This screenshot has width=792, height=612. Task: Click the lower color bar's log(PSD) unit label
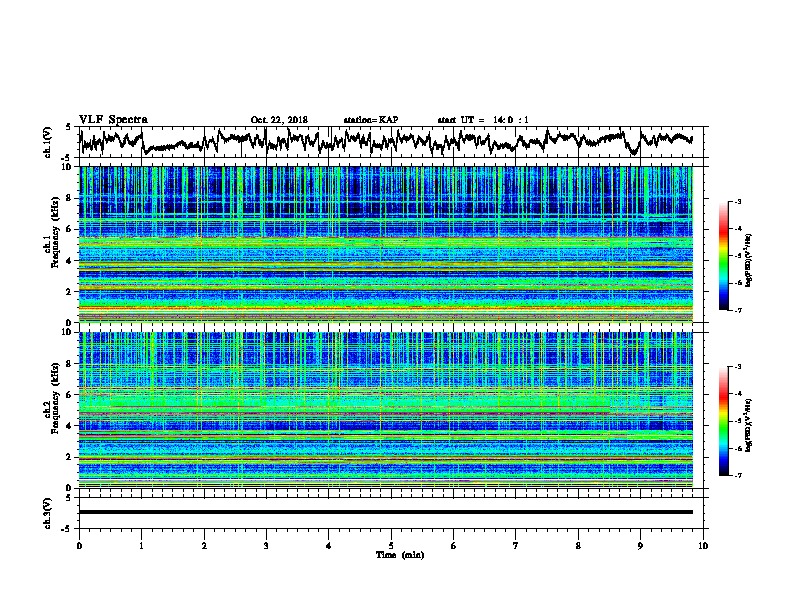[749, 425]
